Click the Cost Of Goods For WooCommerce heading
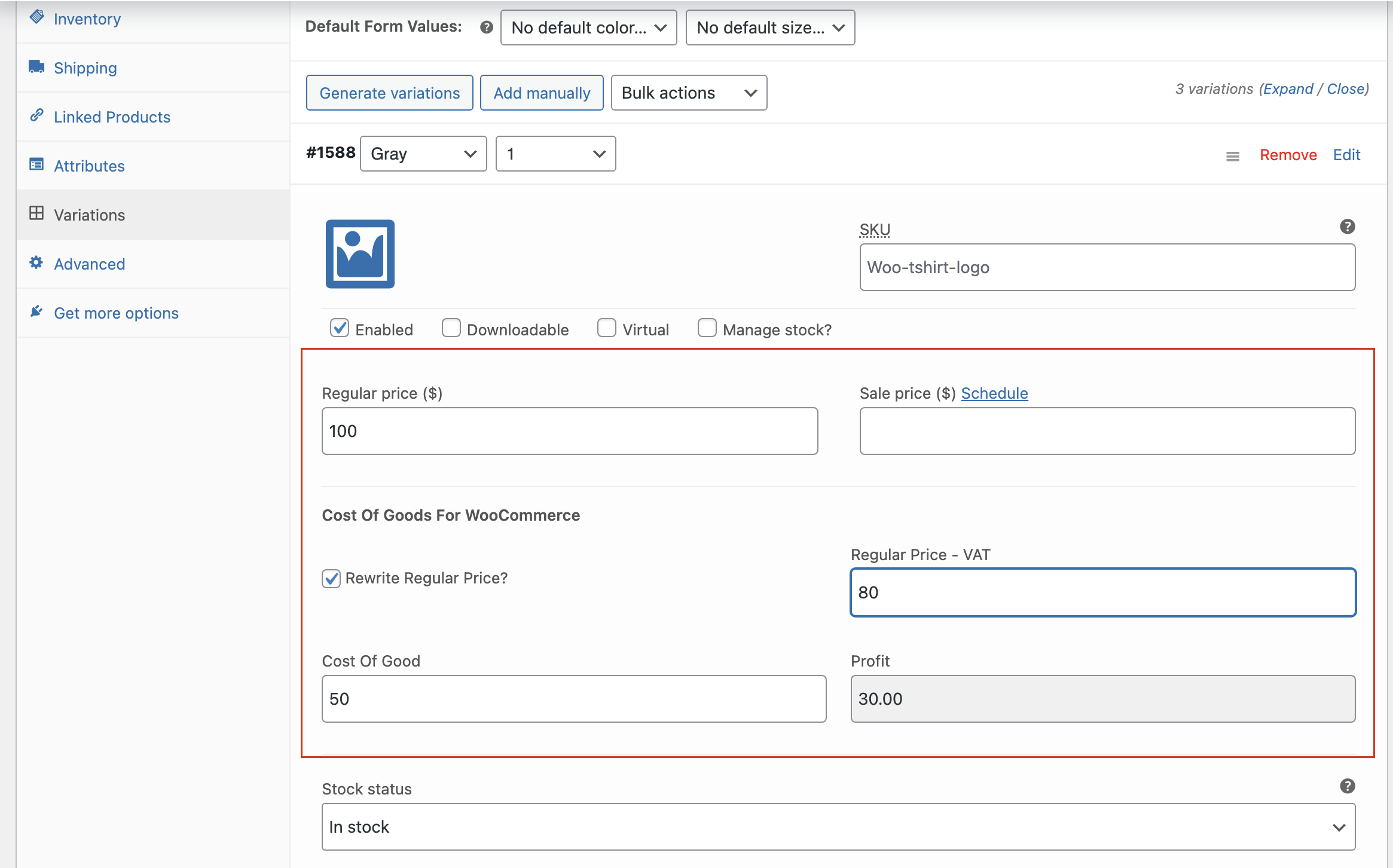This screenshot has height=868, width=1393. 451,515
